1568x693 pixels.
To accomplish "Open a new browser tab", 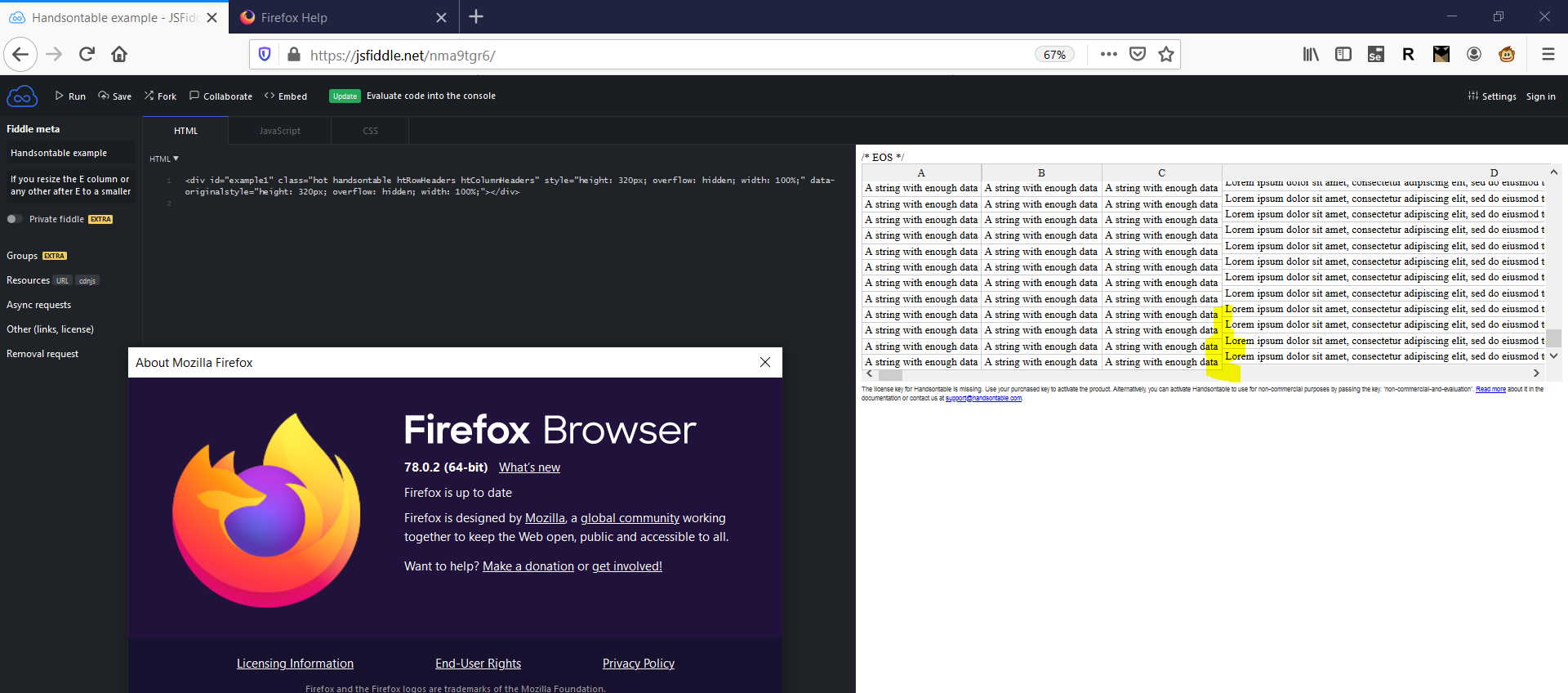I will (x=476, y=16).
